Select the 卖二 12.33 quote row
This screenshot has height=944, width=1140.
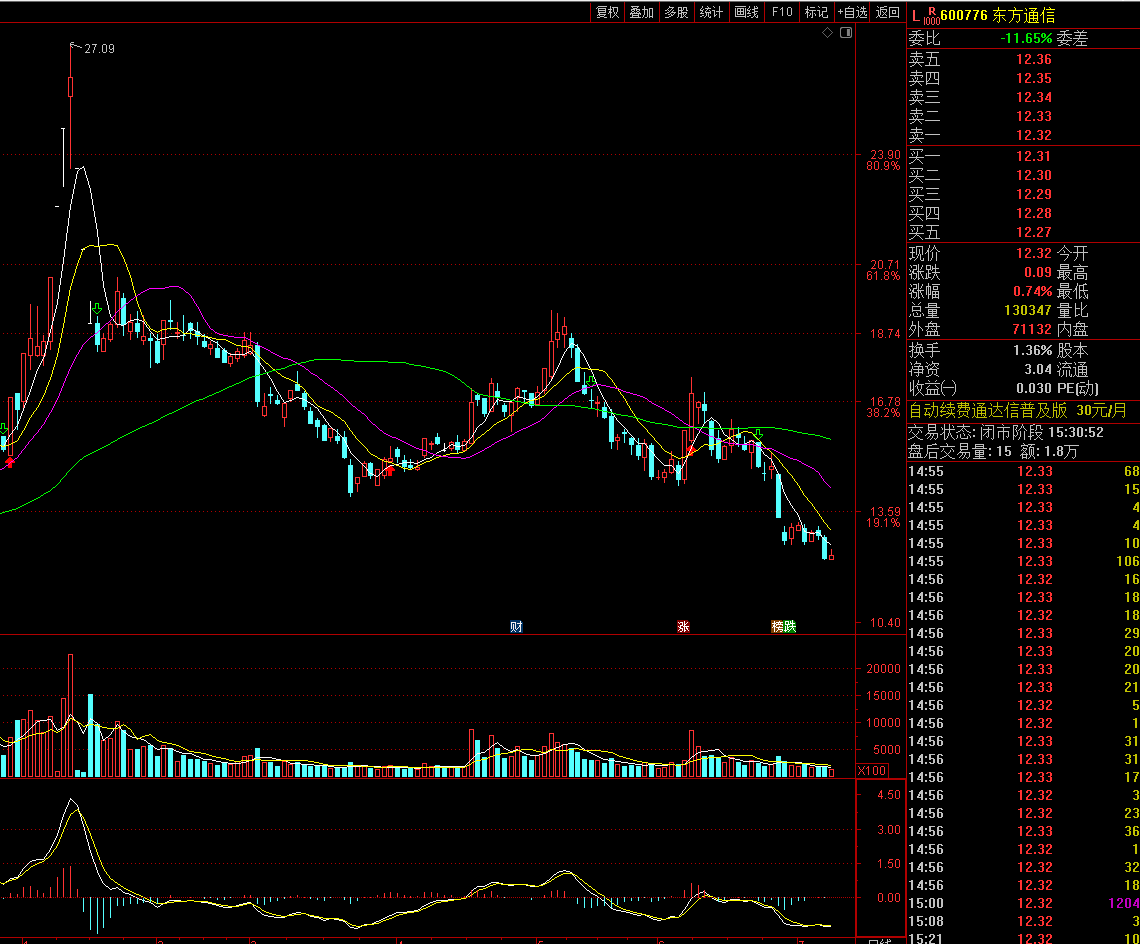point(1023,116)
